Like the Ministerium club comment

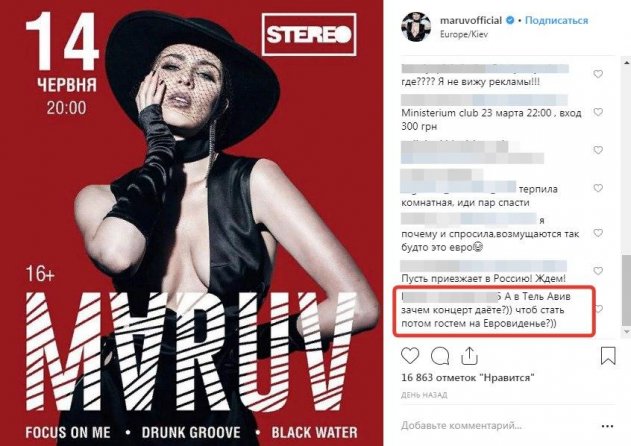coord(598,112)
